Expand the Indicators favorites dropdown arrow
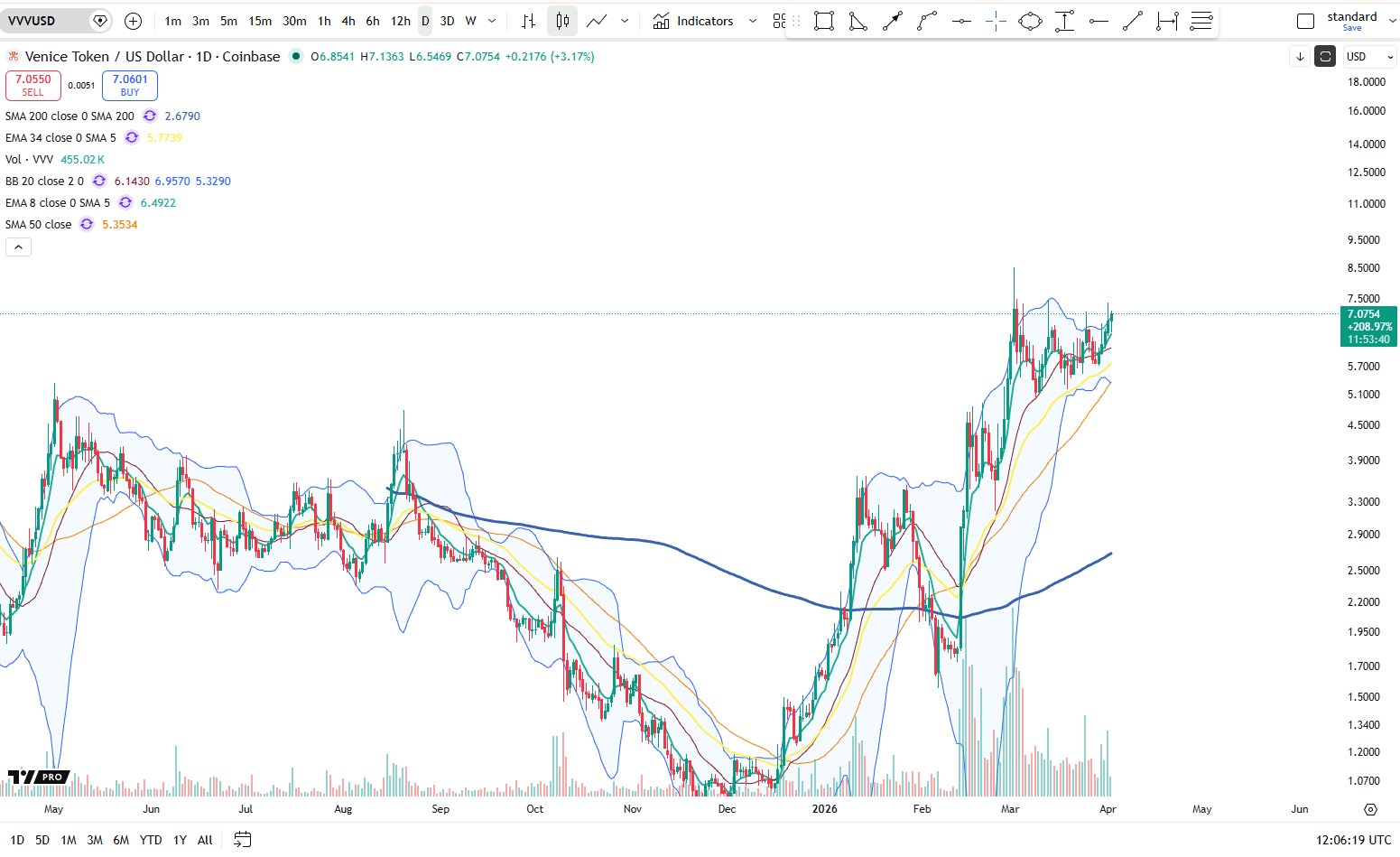 [752, 21]
